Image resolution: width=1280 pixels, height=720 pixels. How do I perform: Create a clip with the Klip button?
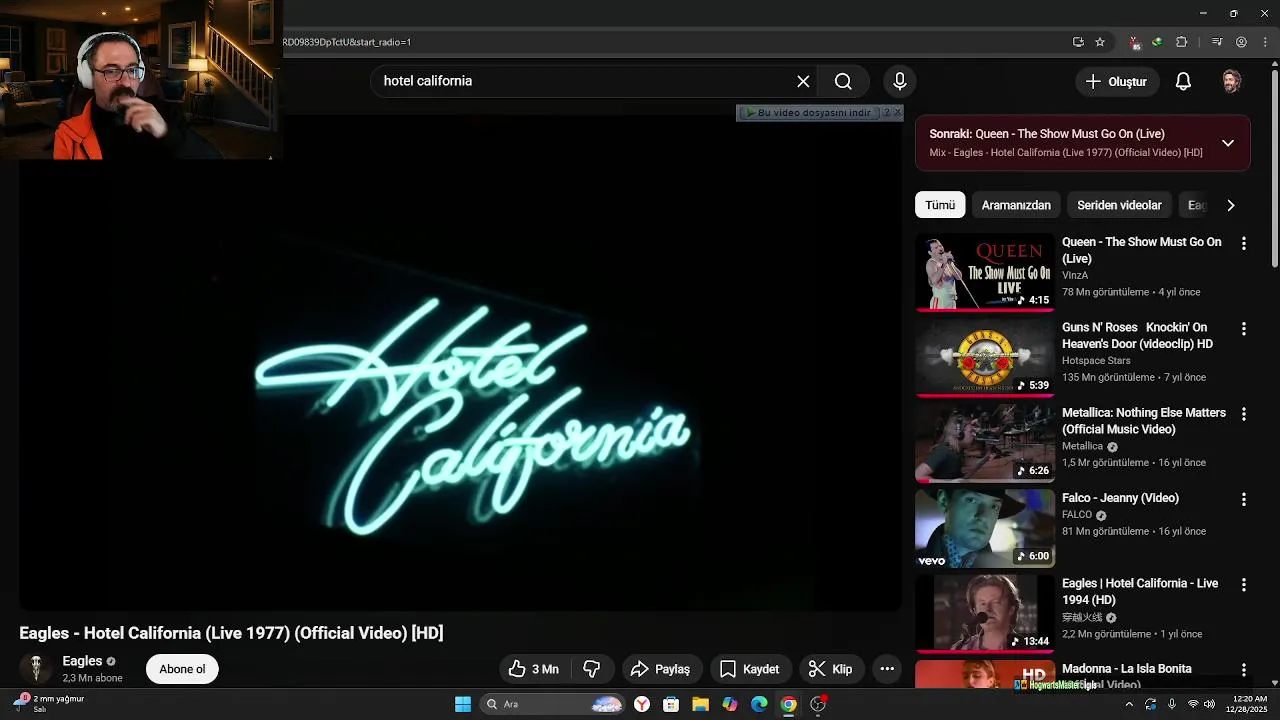[x=831, y=669]
